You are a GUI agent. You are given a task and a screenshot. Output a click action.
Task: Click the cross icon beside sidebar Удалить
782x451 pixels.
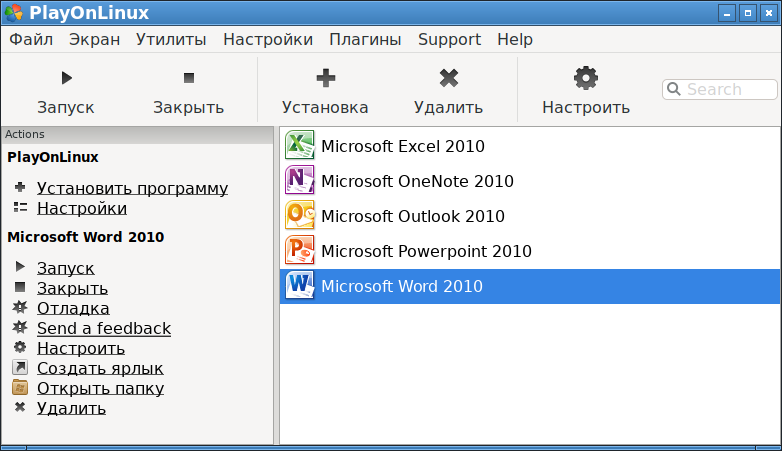coord(20,407)
